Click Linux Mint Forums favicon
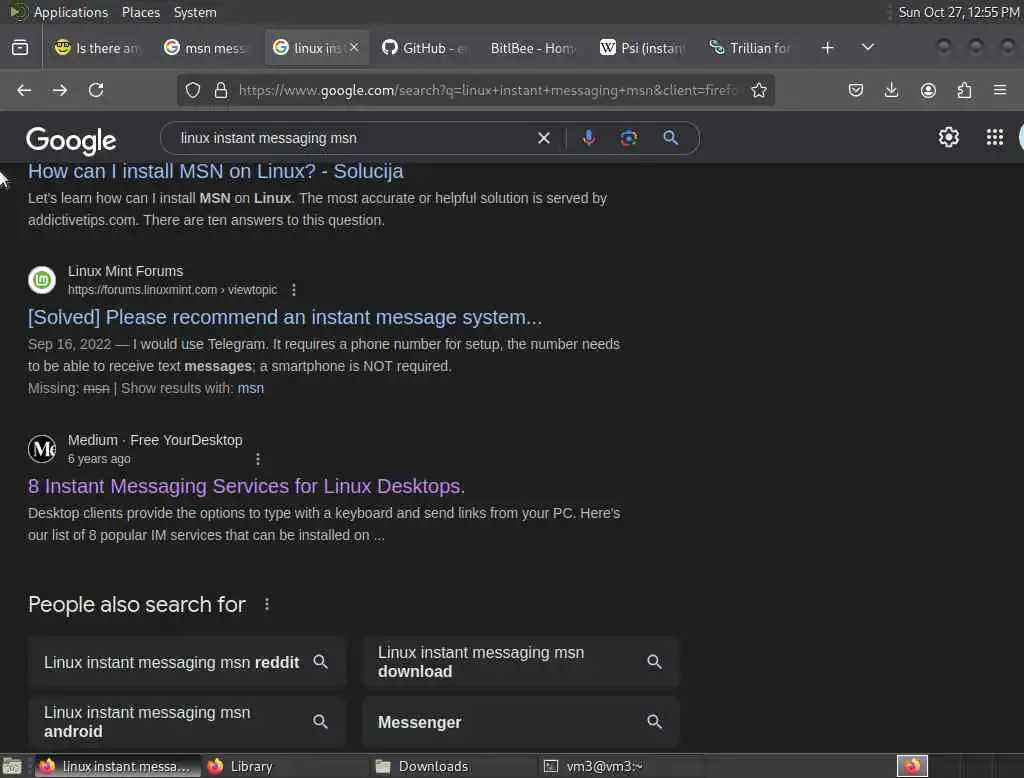This screenshot has height=778, width=1024. [x=42, y=280]
